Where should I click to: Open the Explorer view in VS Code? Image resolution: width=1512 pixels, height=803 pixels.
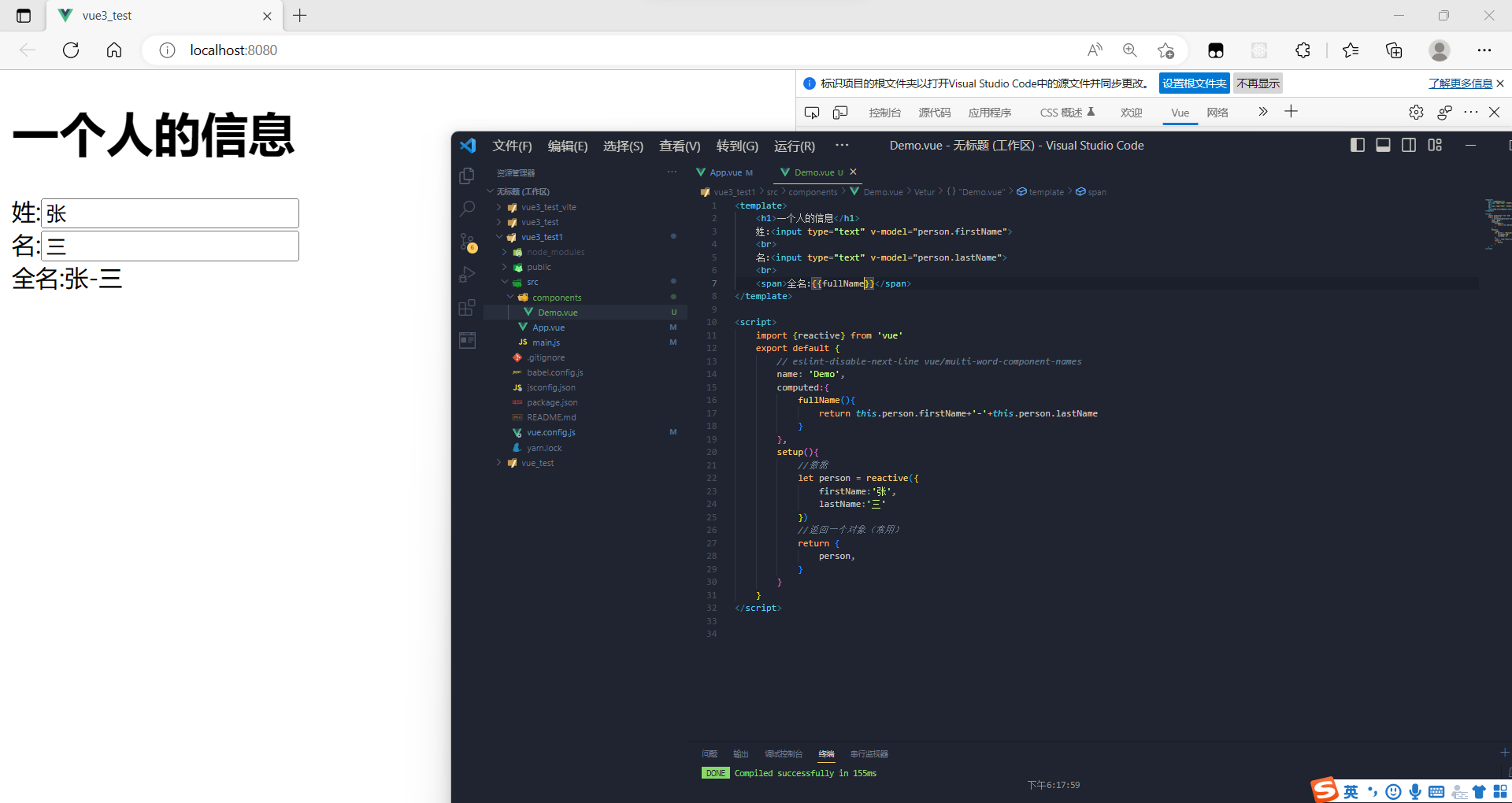467,176
